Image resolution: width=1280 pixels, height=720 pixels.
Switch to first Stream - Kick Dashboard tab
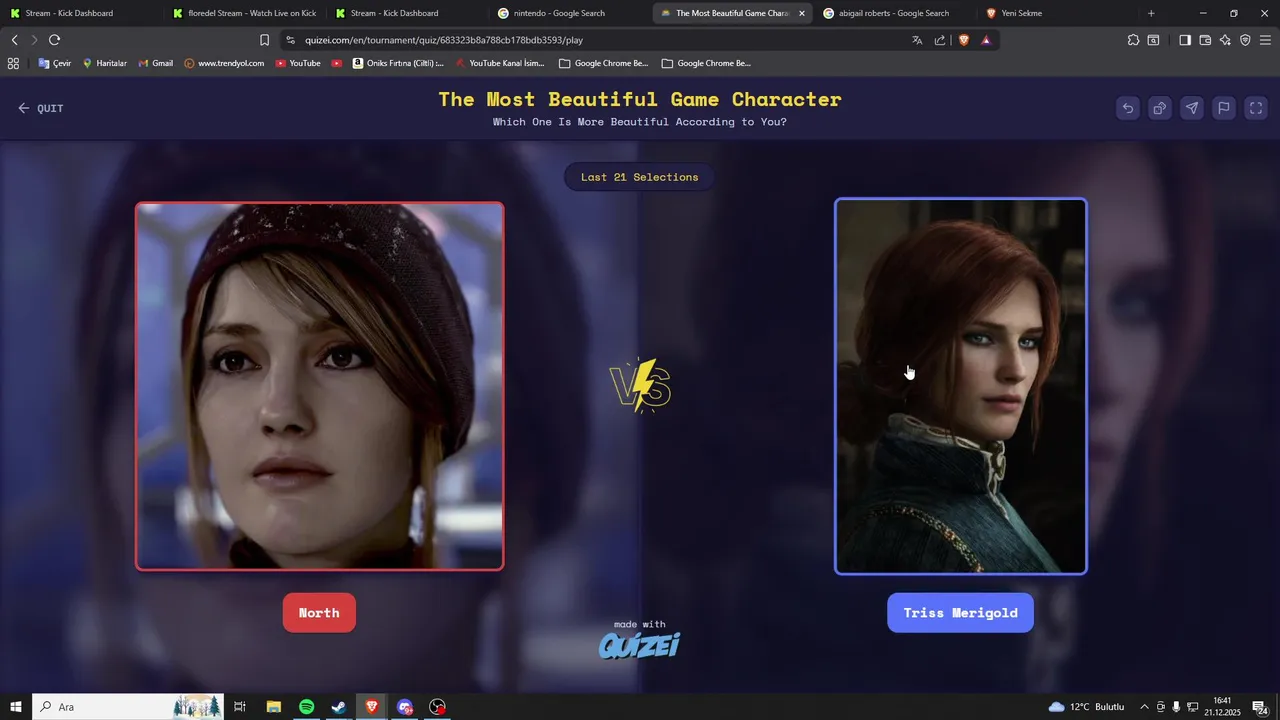(x=80, y=13)
